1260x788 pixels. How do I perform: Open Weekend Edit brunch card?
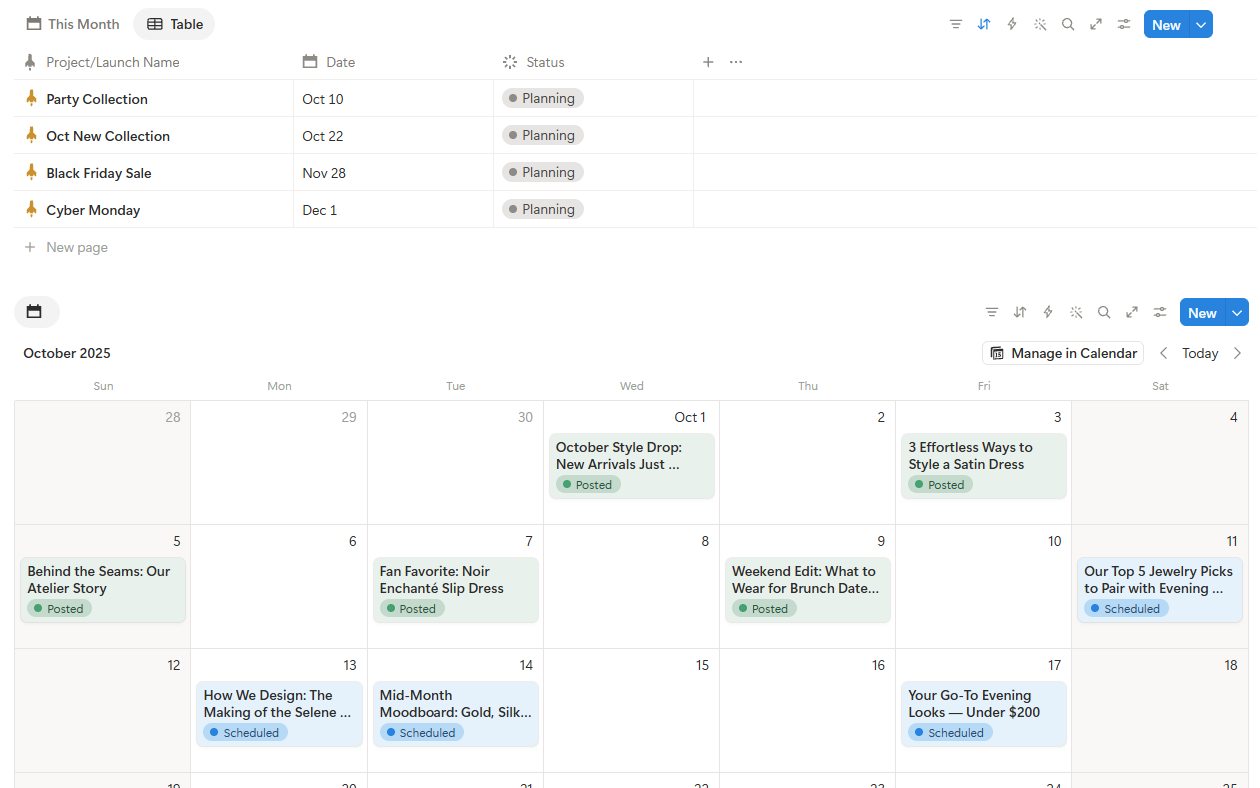pyautogui.click(x=808, y=589)
